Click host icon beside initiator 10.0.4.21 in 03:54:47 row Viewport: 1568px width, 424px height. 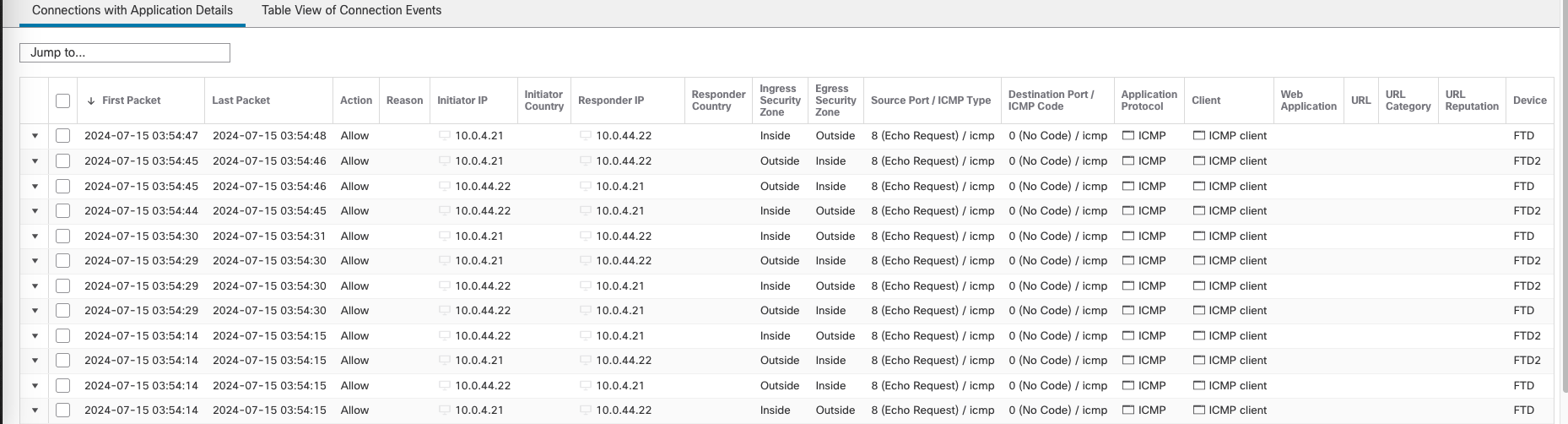tap(445, 135)
